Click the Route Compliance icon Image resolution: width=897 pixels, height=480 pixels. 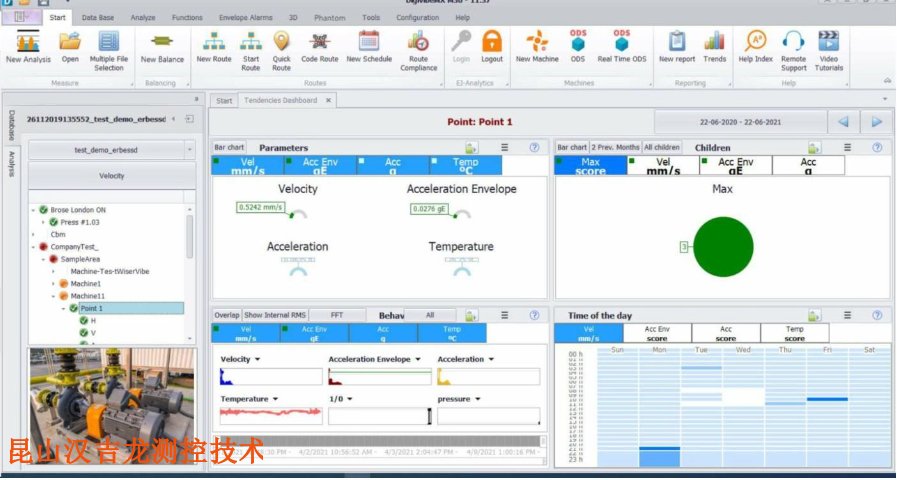pos(419,42)
